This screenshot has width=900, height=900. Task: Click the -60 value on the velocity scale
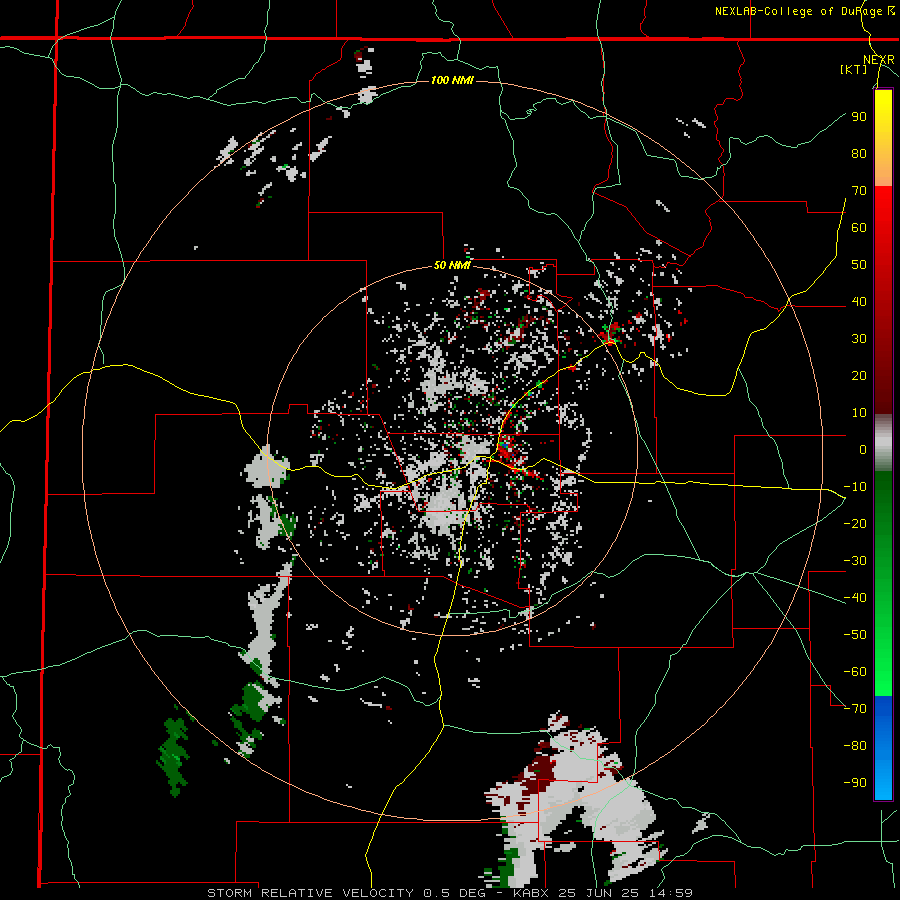[x=855, y=672]
